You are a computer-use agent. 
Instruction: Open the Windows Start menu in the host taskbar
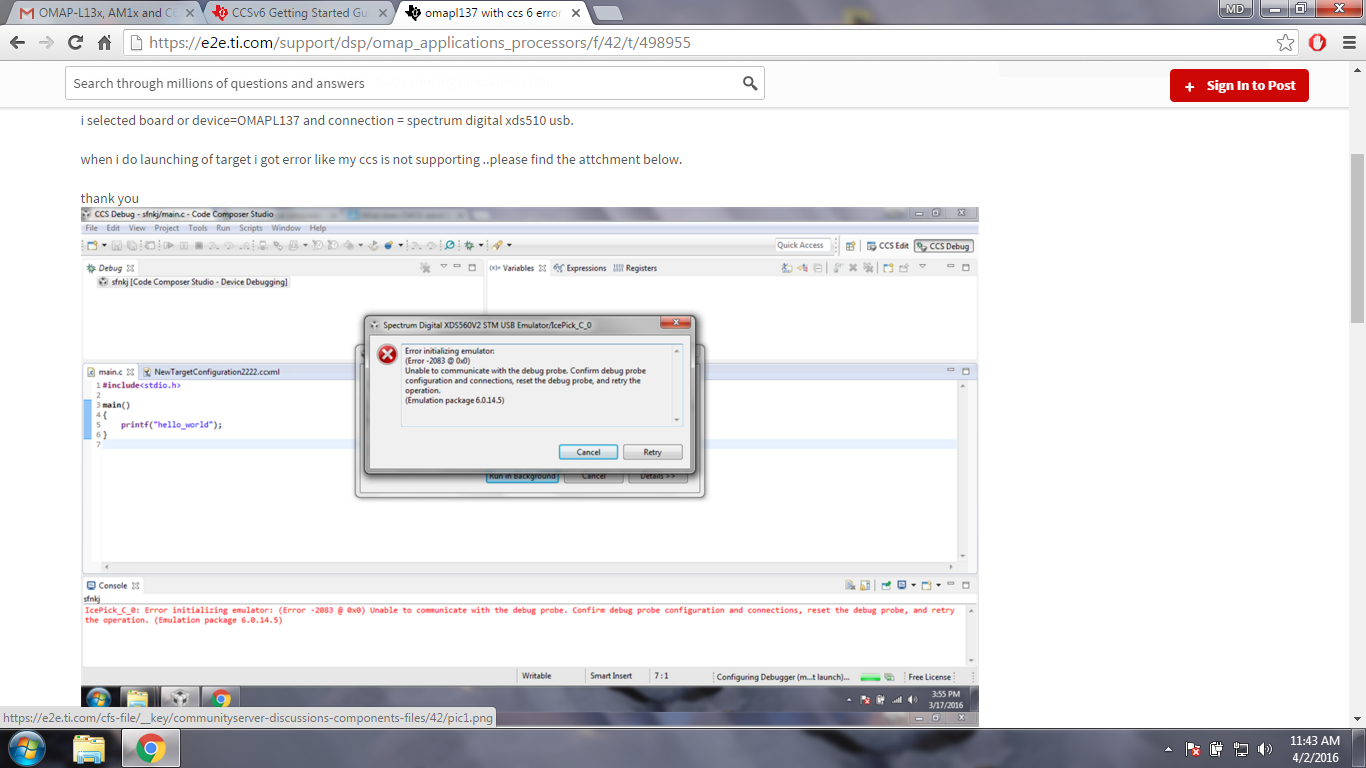[x=25, y=748]
